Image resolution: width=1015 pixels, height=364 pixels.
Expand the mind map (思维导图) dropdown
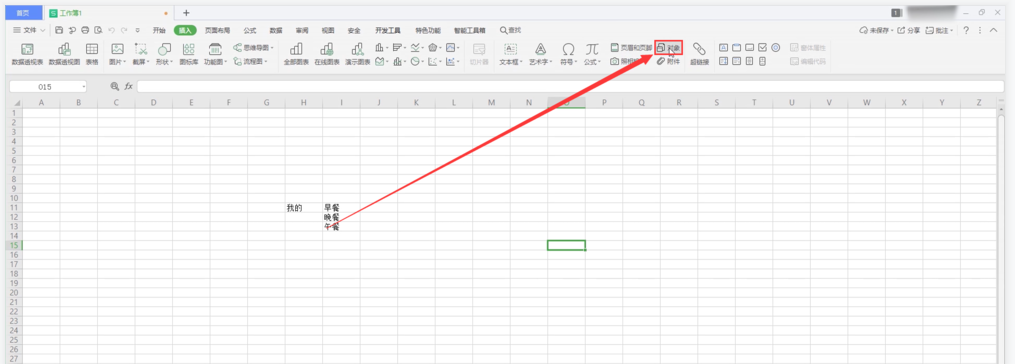click(254, 48)
